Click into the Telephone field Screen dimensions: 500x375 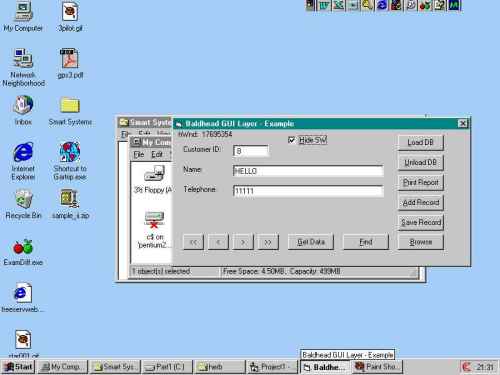308,191
